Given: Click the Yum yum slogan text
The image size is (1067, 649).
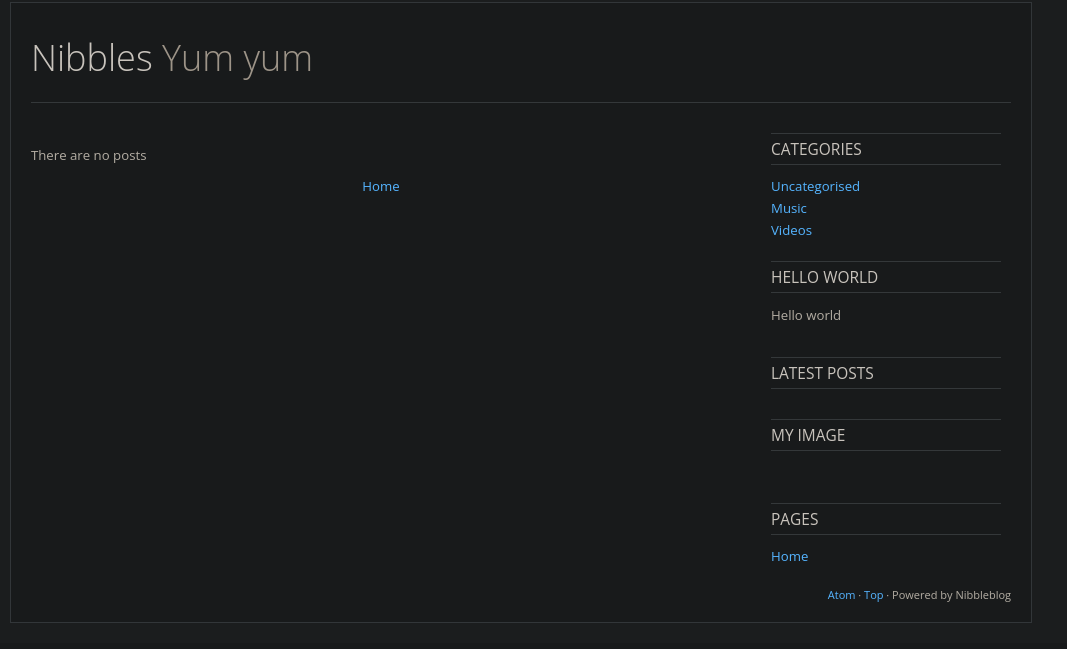Looking at the screenshot, I should [x=237, y=60].
